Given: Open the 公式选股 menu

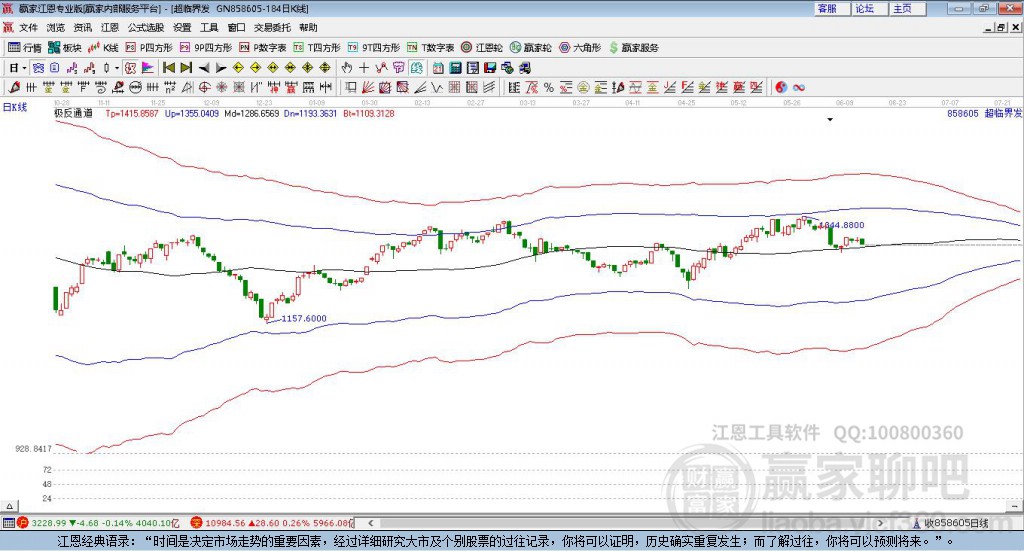Looking at the screenshot, I should (x=146, y=27).
